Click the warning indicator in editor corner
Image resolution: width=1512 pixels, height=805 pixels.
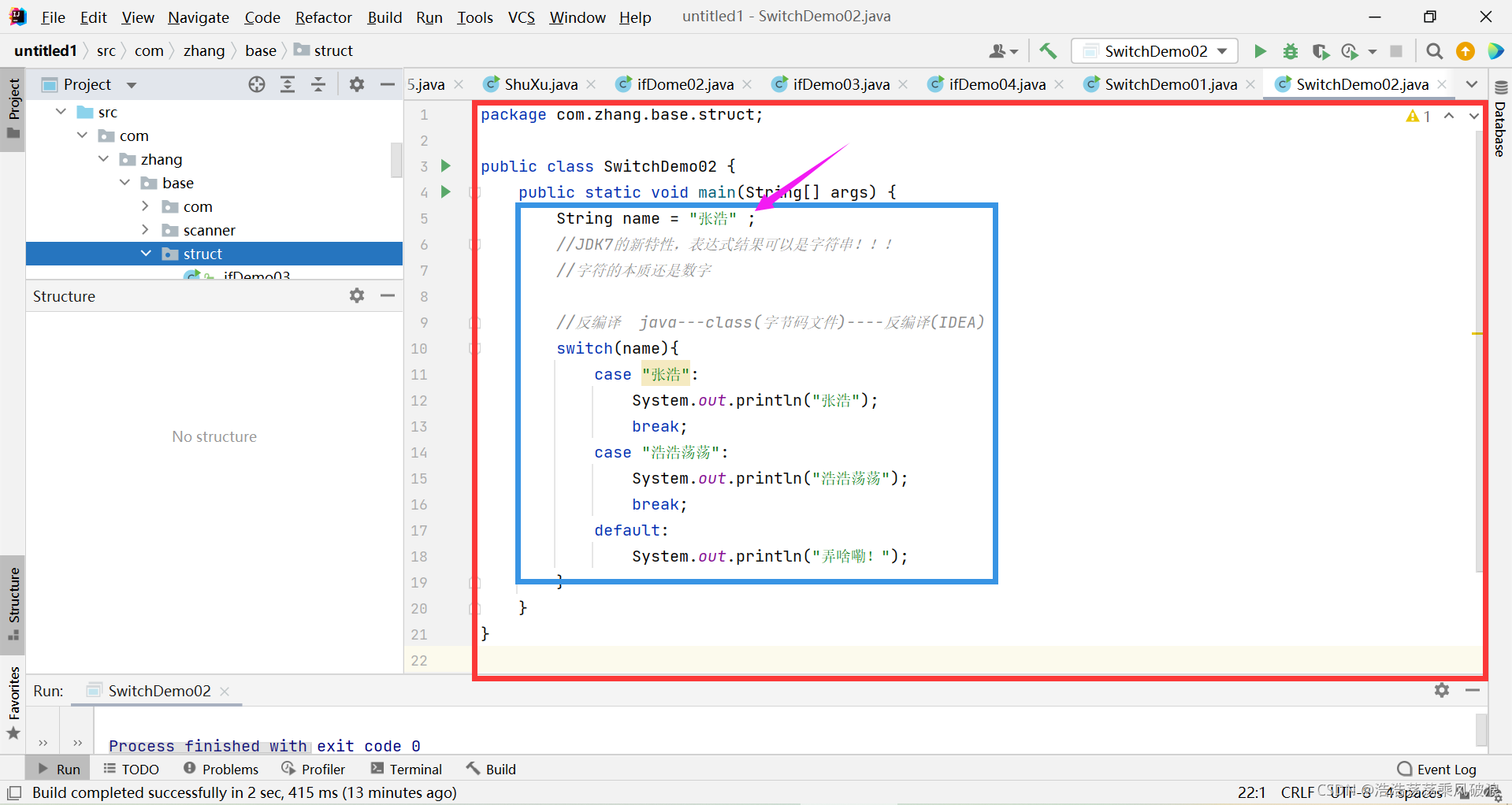click(1418, 116)
